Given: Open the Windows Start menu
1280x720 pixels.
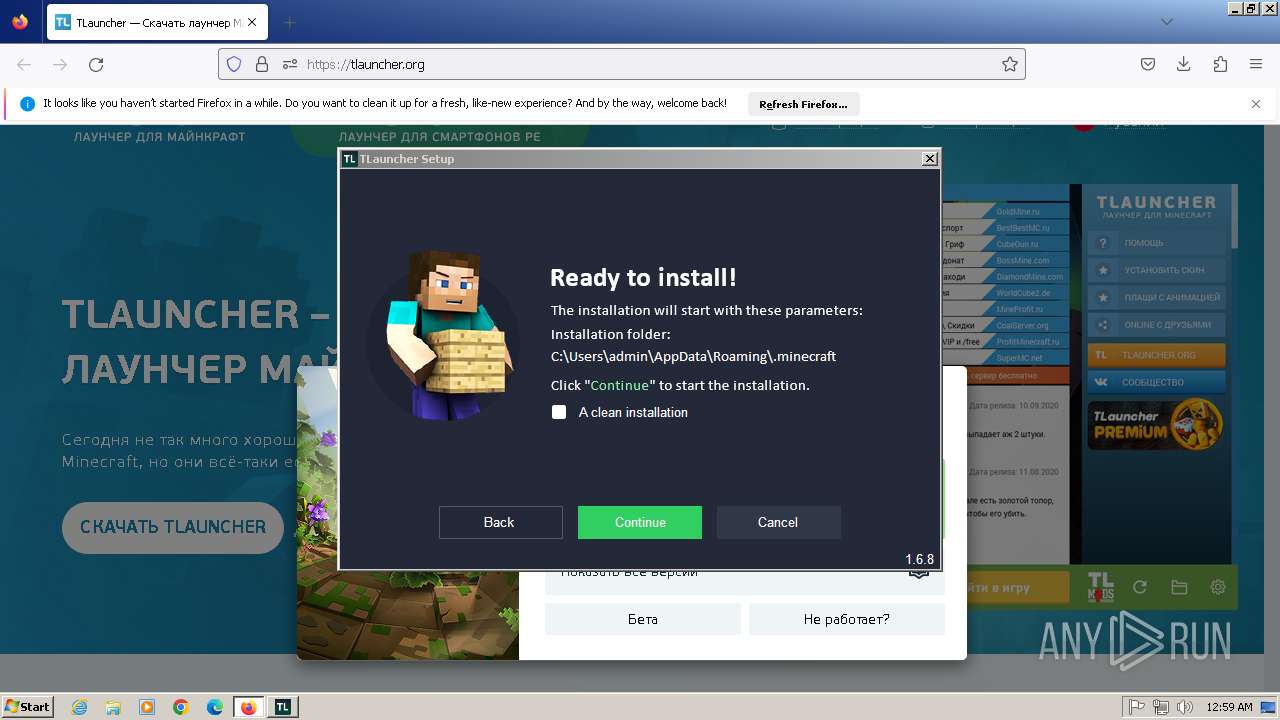Looking at the screenshot, I should coord(28,707).
